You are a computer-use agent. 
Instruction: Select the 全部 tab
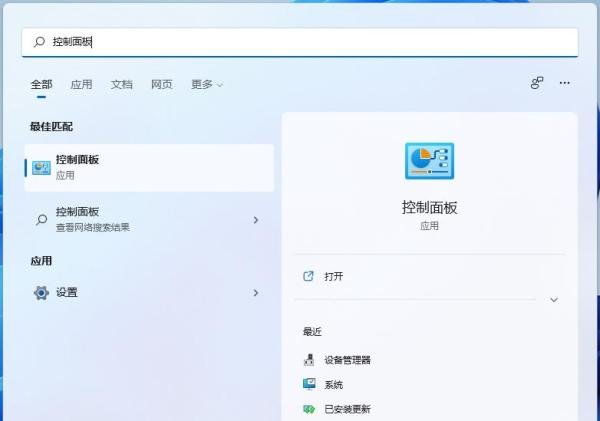point(41,85)
